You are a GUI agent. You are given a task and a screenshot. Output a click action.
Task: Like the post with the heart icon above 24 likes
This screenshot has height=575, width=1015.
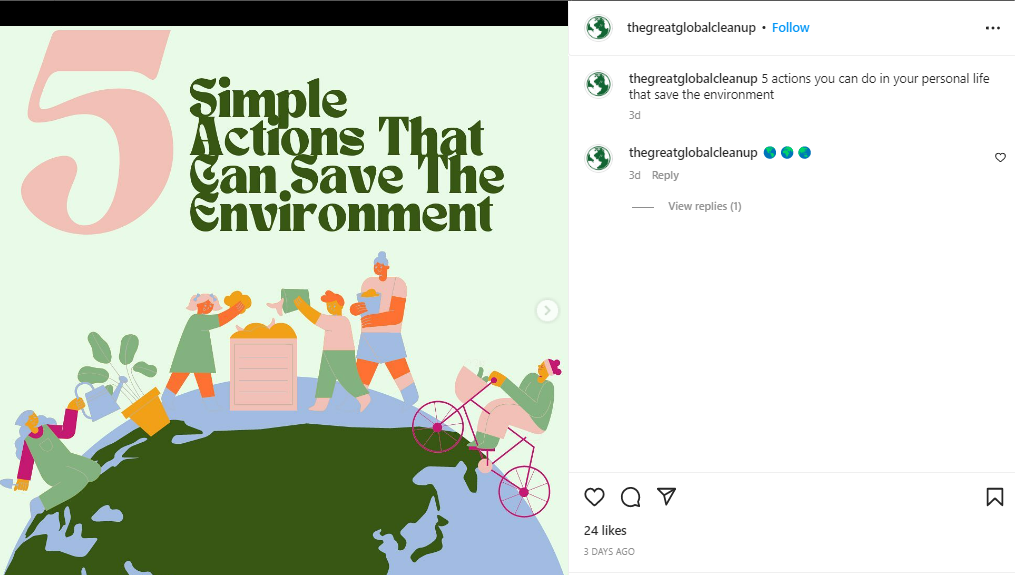[x=594, y=497]
